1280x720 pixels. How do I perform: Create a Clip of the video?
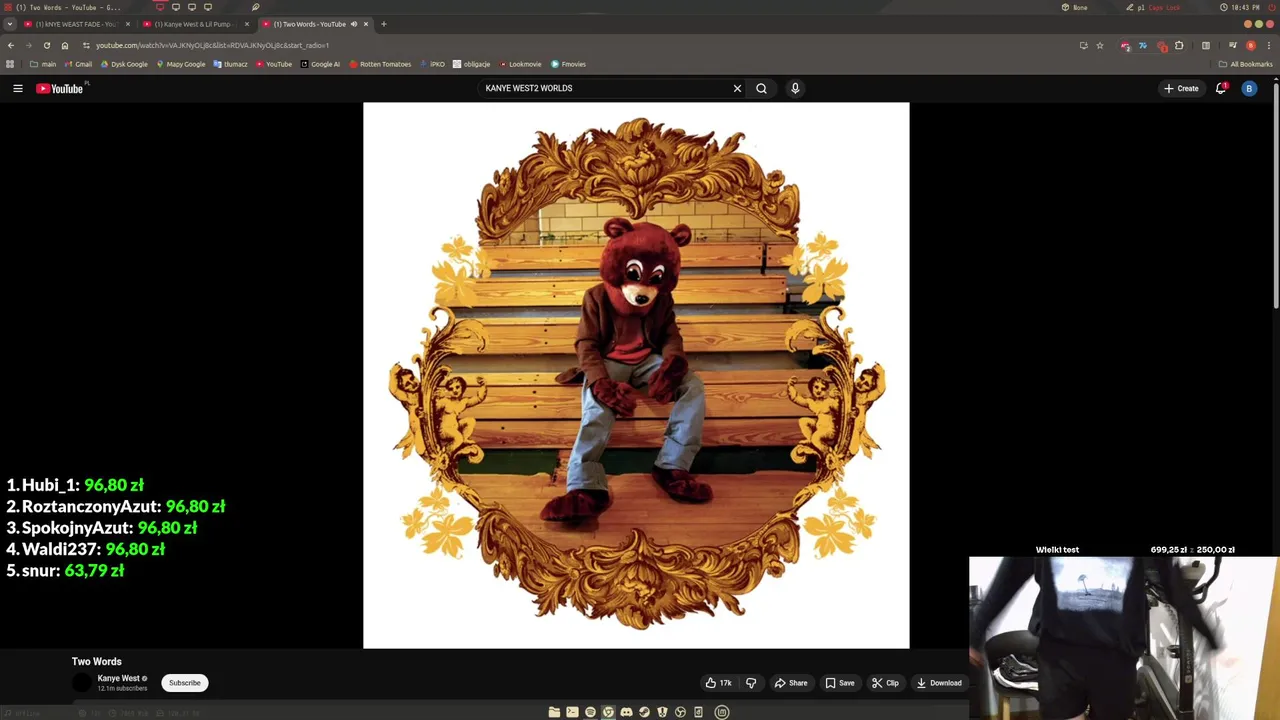click(x=885, y=683)
